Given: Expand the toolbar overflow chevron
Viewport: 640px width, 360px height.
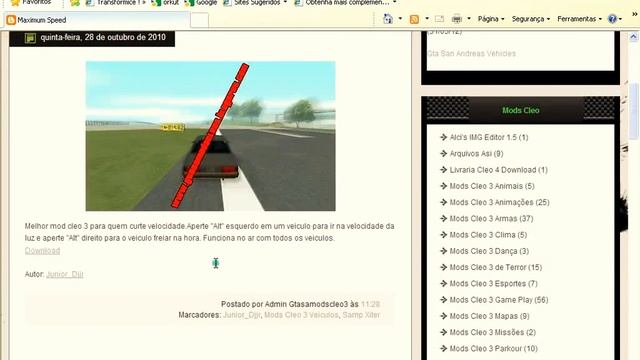Looking at the screenshot, I should coord(635,14).
